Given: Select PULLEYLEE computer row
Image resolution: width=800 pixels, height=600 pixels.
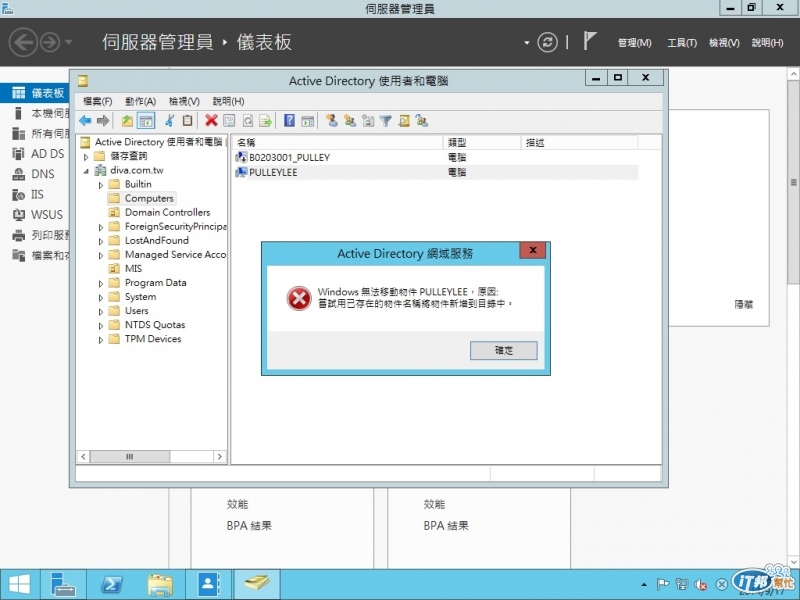Looking at the screenshot, I should click(436, 172).
